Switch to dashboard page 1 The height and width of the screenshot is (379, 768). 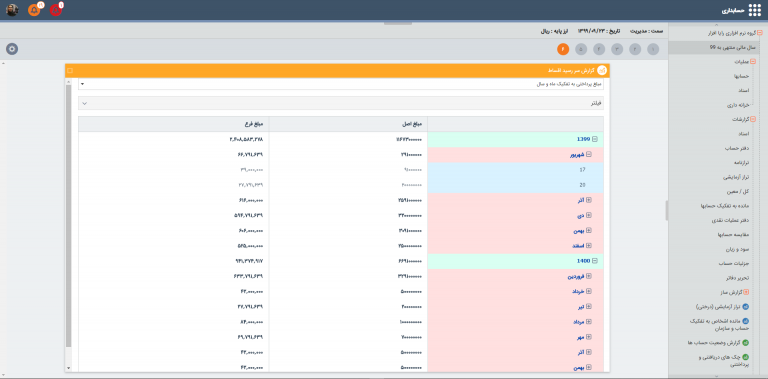tap(653, 49)
